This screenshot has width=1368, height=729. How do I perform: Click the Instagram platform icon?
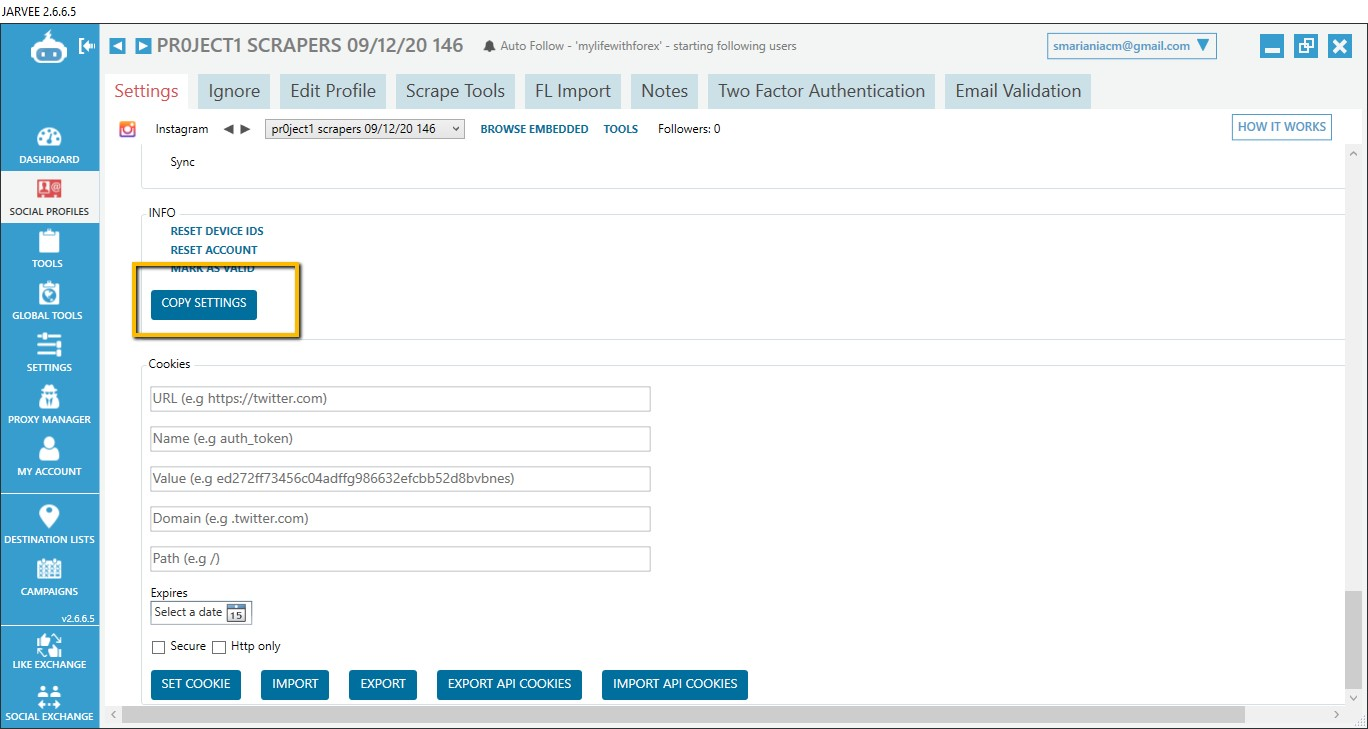pyautogui.click(x=127, y=129)
